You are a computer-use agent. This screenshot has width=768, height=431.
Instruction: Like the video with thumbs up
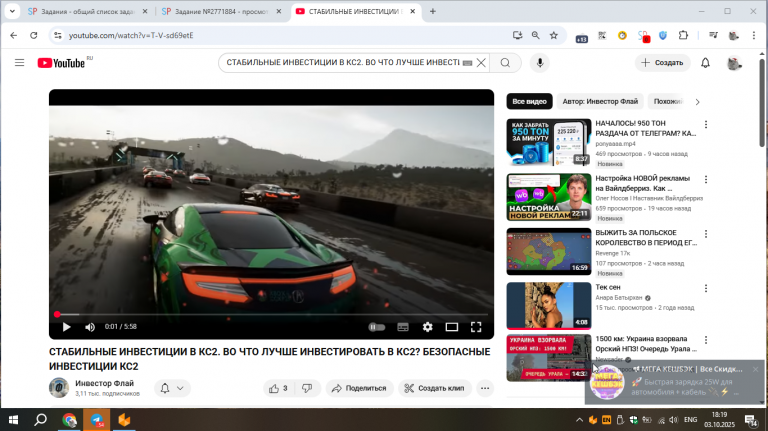(x=278, y=388)
